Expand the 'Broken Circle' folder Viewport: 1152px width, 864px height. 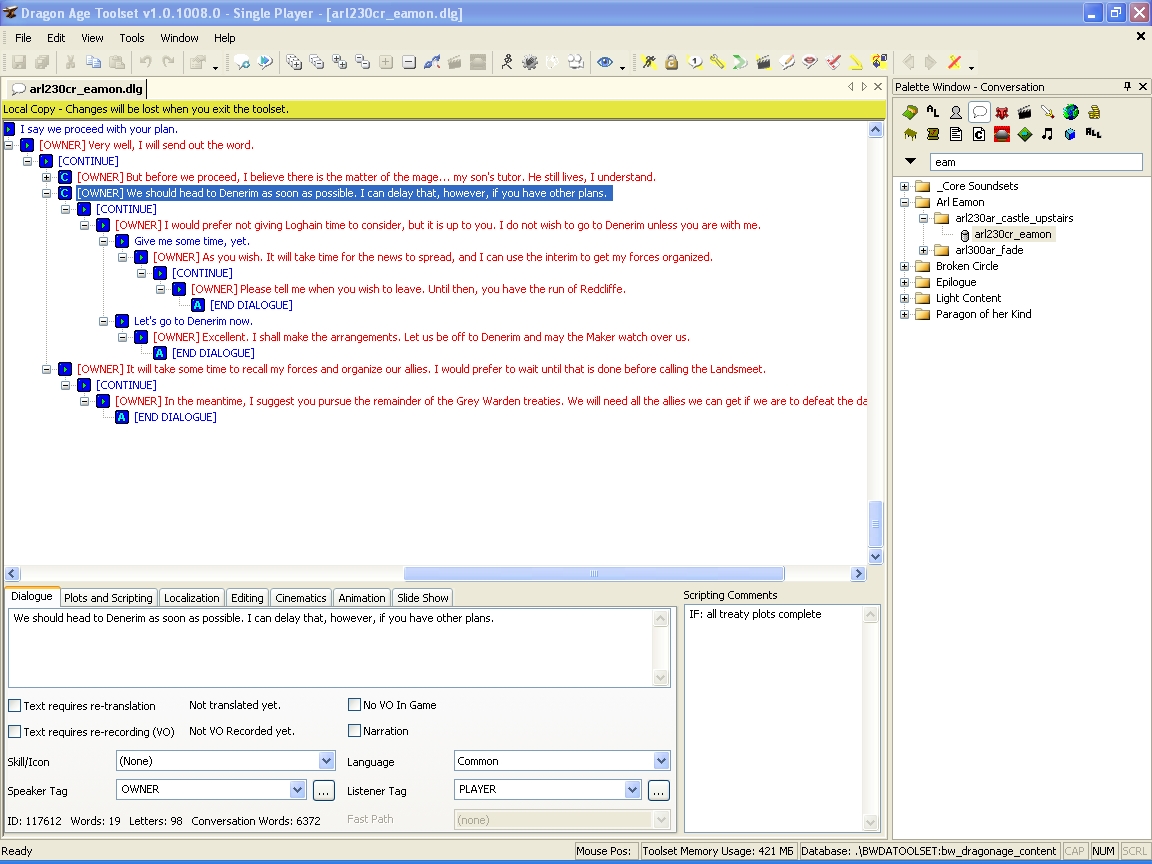tap(904, 266)
